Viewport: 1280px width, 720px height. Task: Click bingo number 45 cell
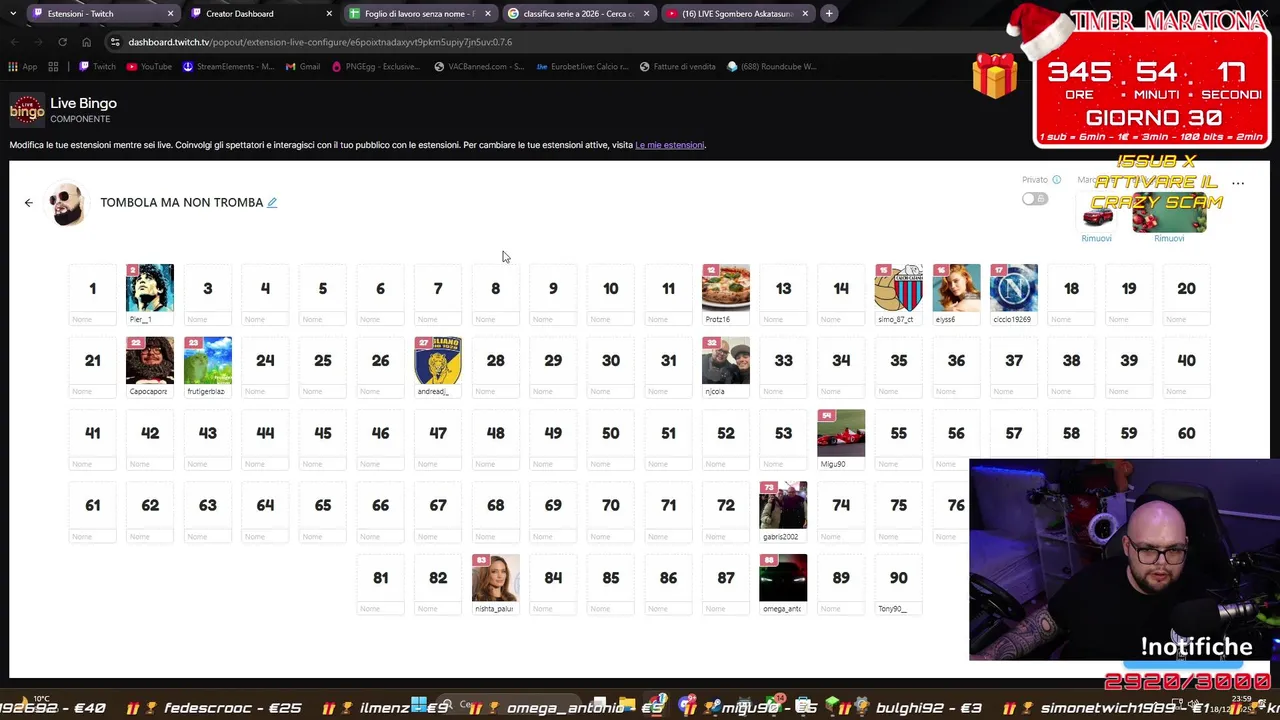(323, 433)
